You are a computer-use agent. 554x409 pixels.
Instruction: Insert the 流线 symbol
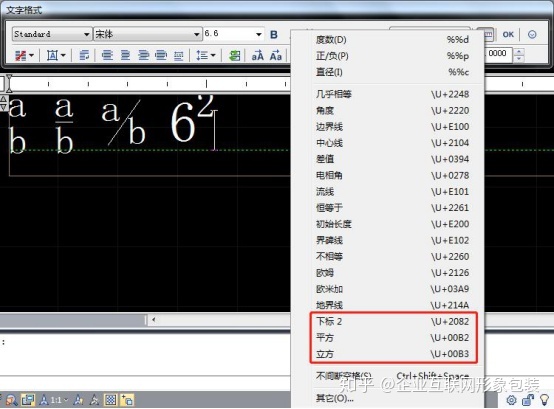pos(392,192)
